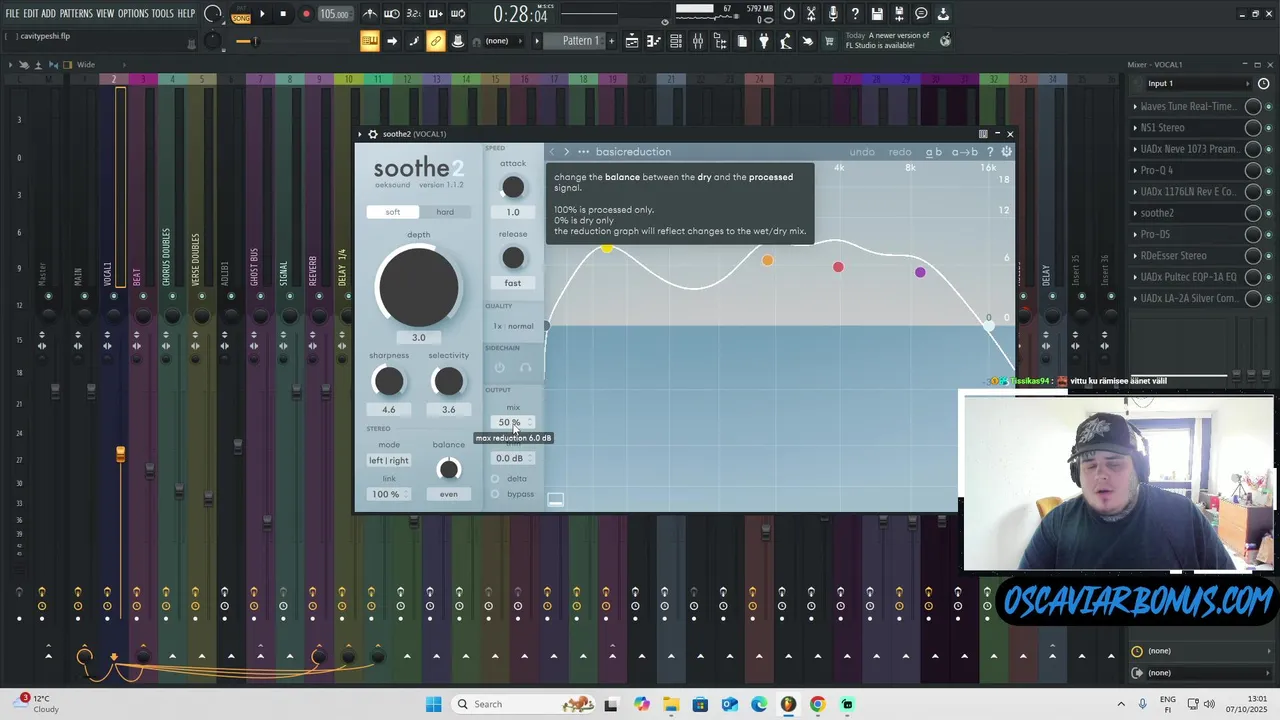Click the soothe2 balance knob
Viewport: 1280px width, 720px height.
(x=449, y=469)
